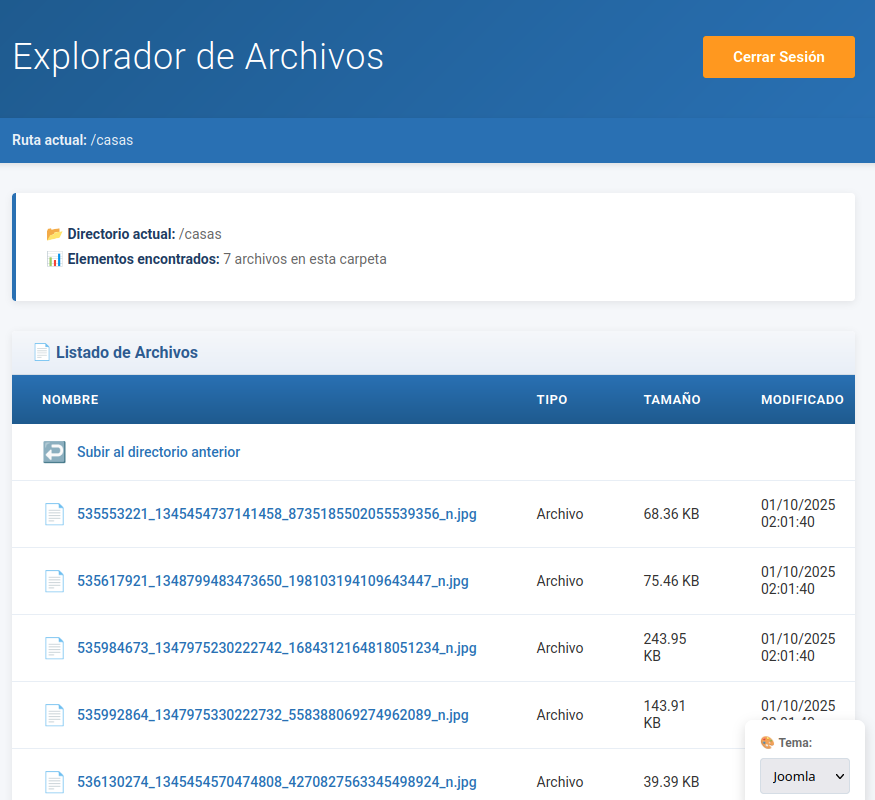Open file 535553221_1345454737141458 jpg link
The image size is (875, 800).
[x=276, y=514]
